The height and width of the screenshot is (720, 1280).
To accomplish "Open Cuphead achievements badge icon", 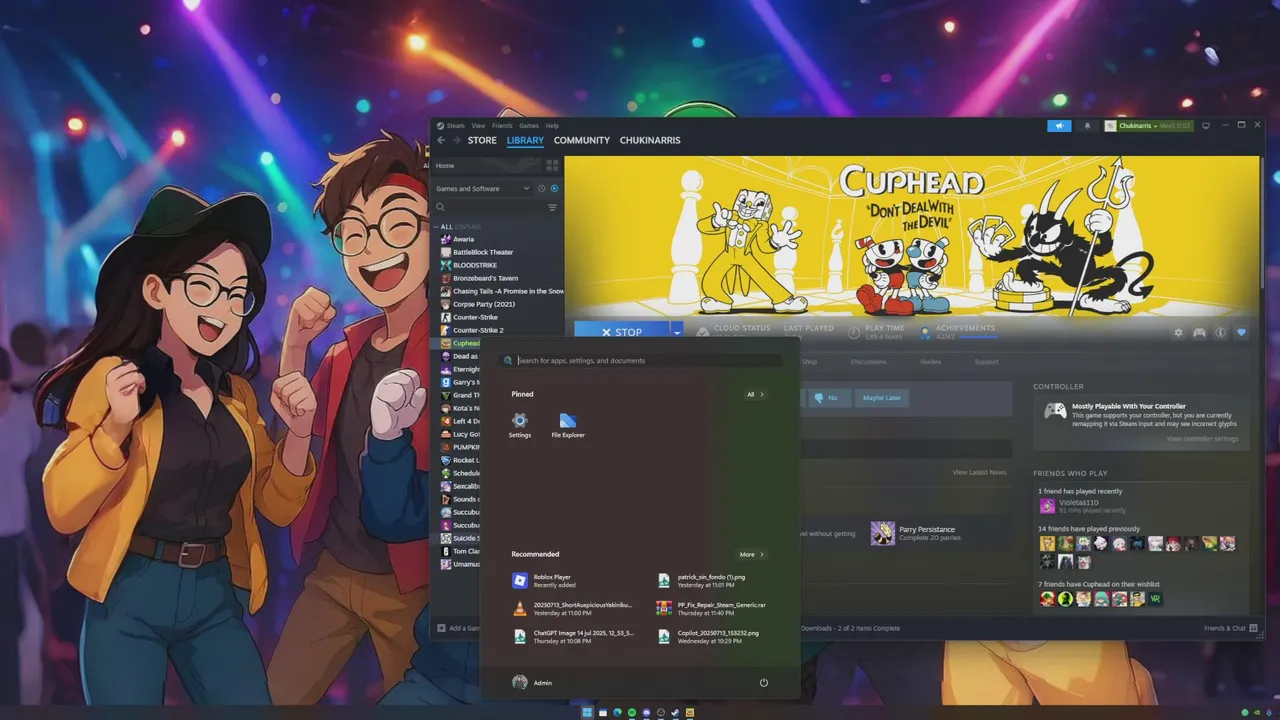I will point(925,332).
